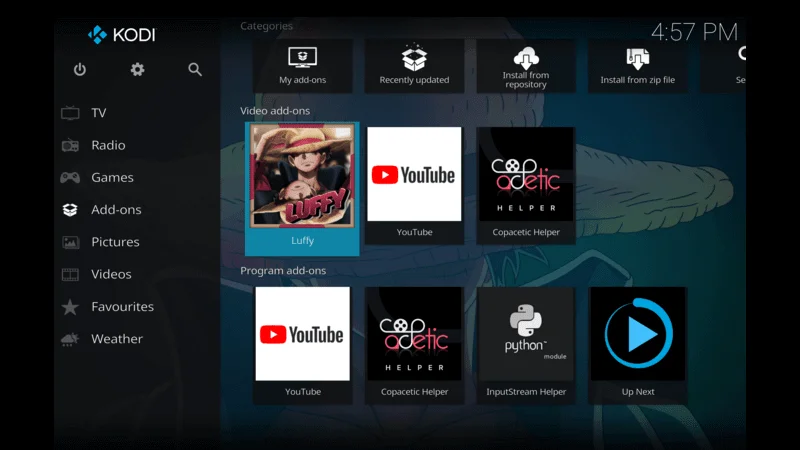Select the InputStream Helper add-on

tap(526, 342)
